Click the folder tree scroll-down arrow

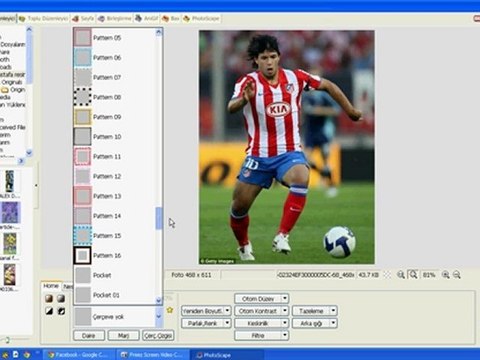coord(29,152)
